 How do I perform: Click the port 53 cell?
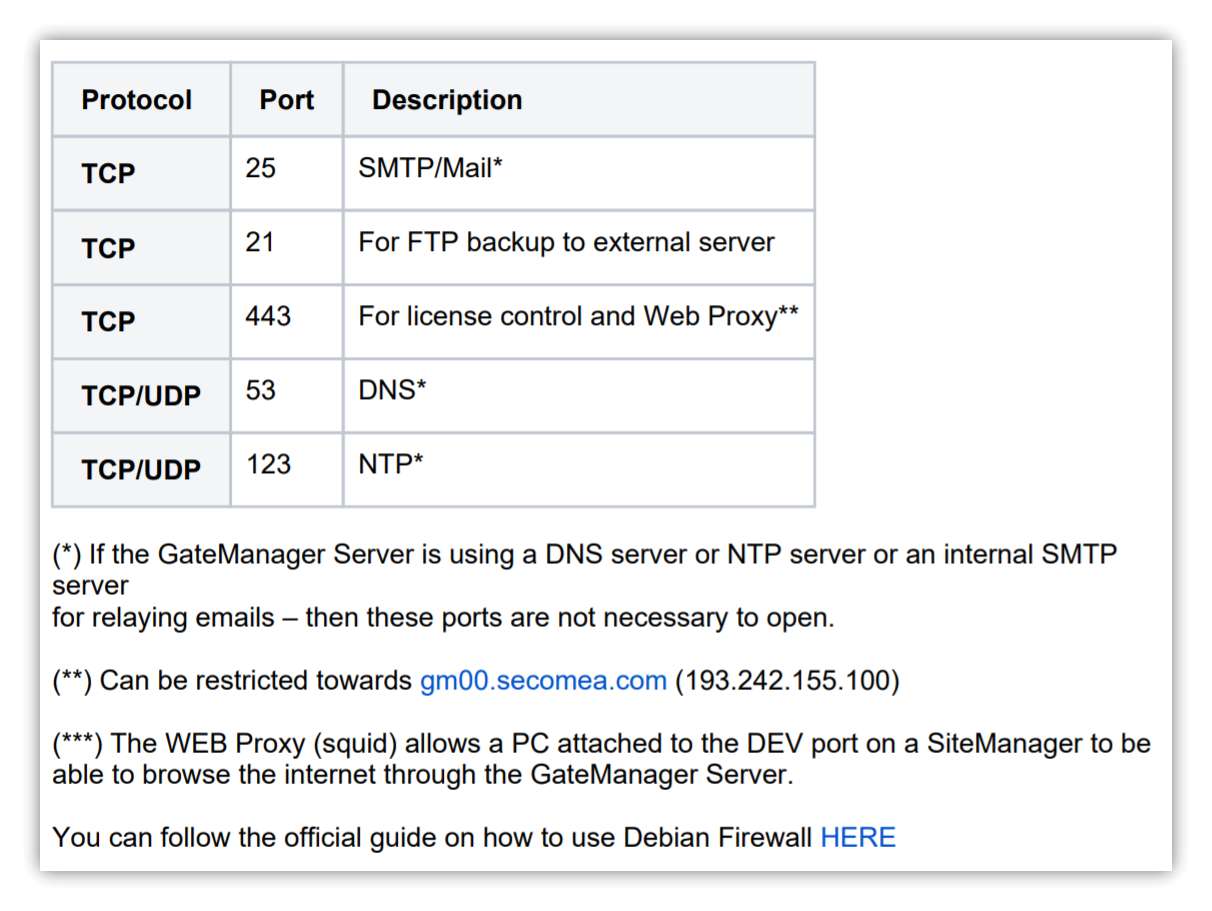[x=287, y=395]
